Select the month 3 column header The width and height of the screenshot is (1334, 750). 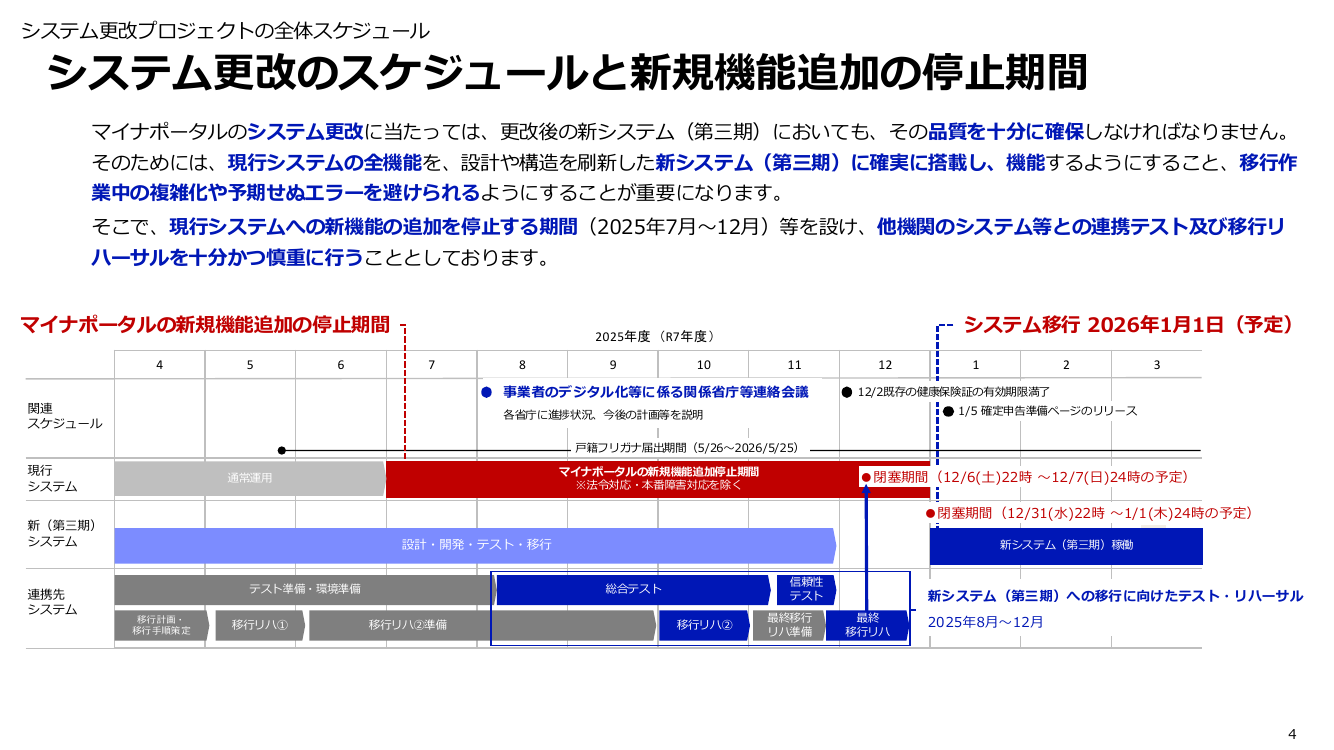tap(1157, 365)
